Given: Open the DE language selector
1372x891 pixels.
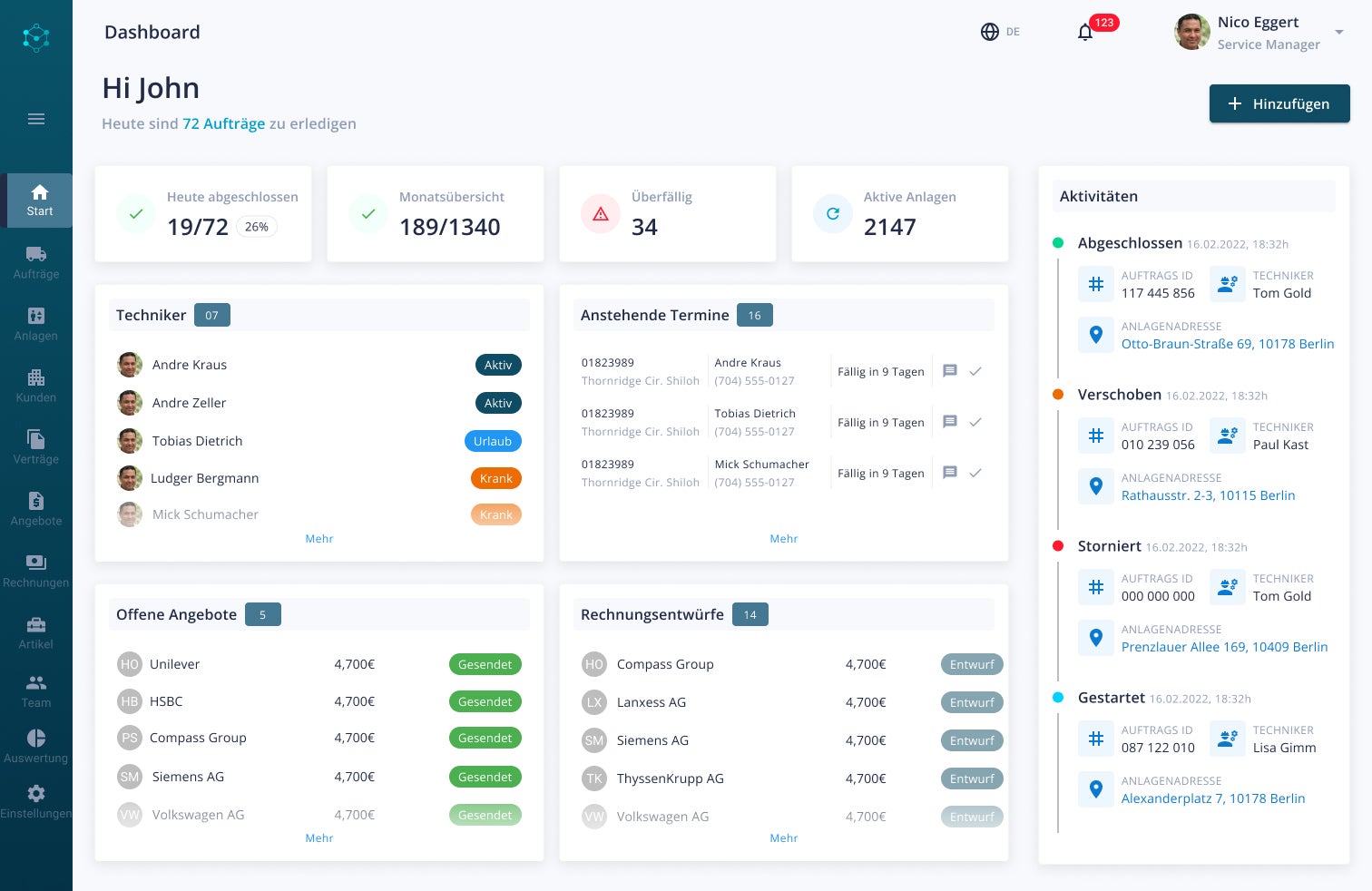Looking at the screenshot, I should pos(1000,32).
